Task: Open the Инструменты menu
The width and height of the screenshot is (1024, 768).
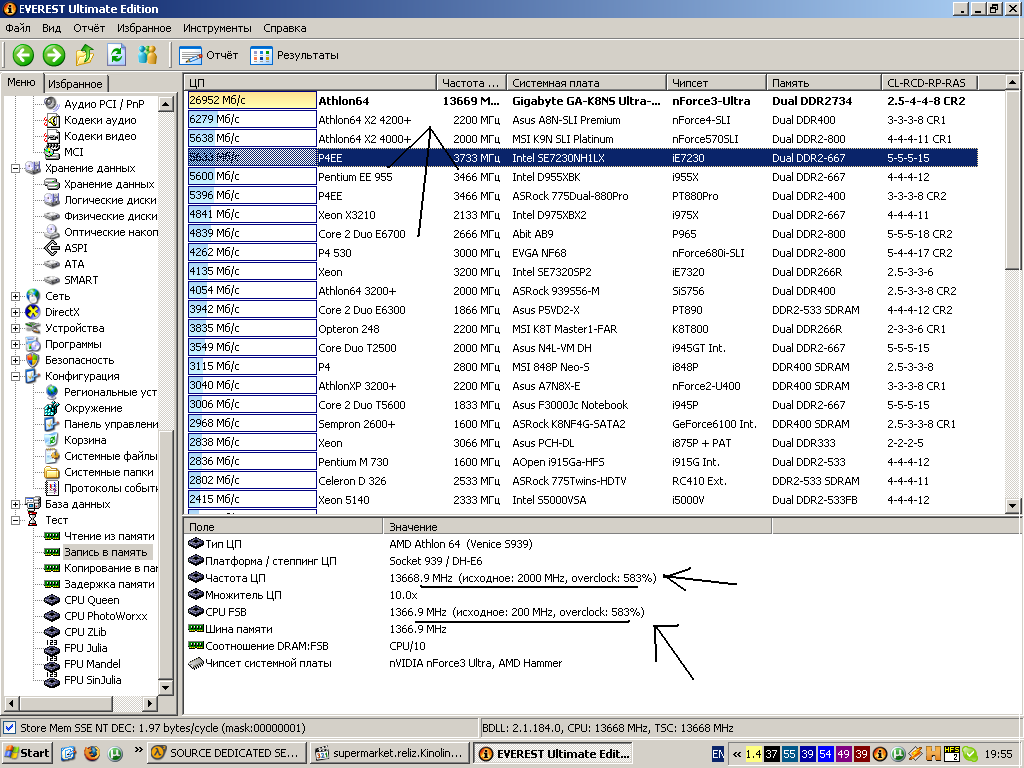Action: [x=217, y=28]
